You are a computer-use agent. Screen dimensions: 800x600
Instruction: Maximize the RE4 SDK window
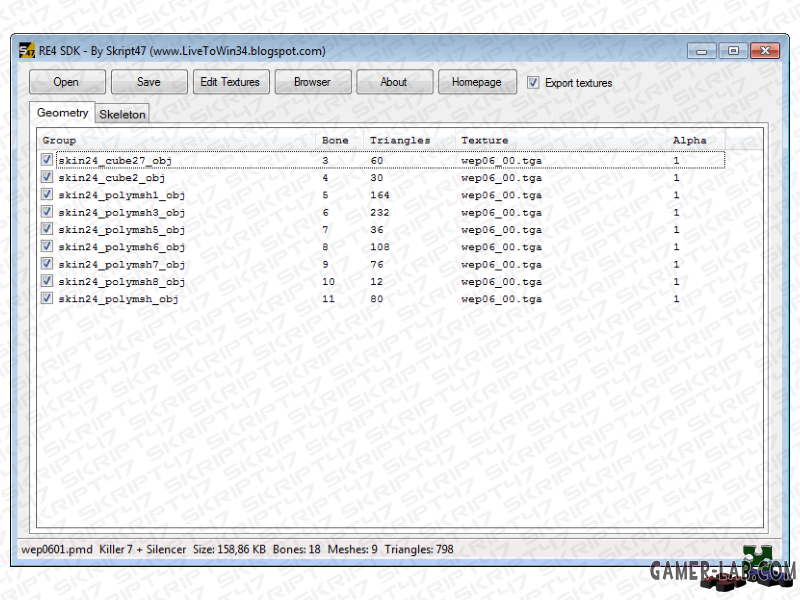tap(733, 51)
